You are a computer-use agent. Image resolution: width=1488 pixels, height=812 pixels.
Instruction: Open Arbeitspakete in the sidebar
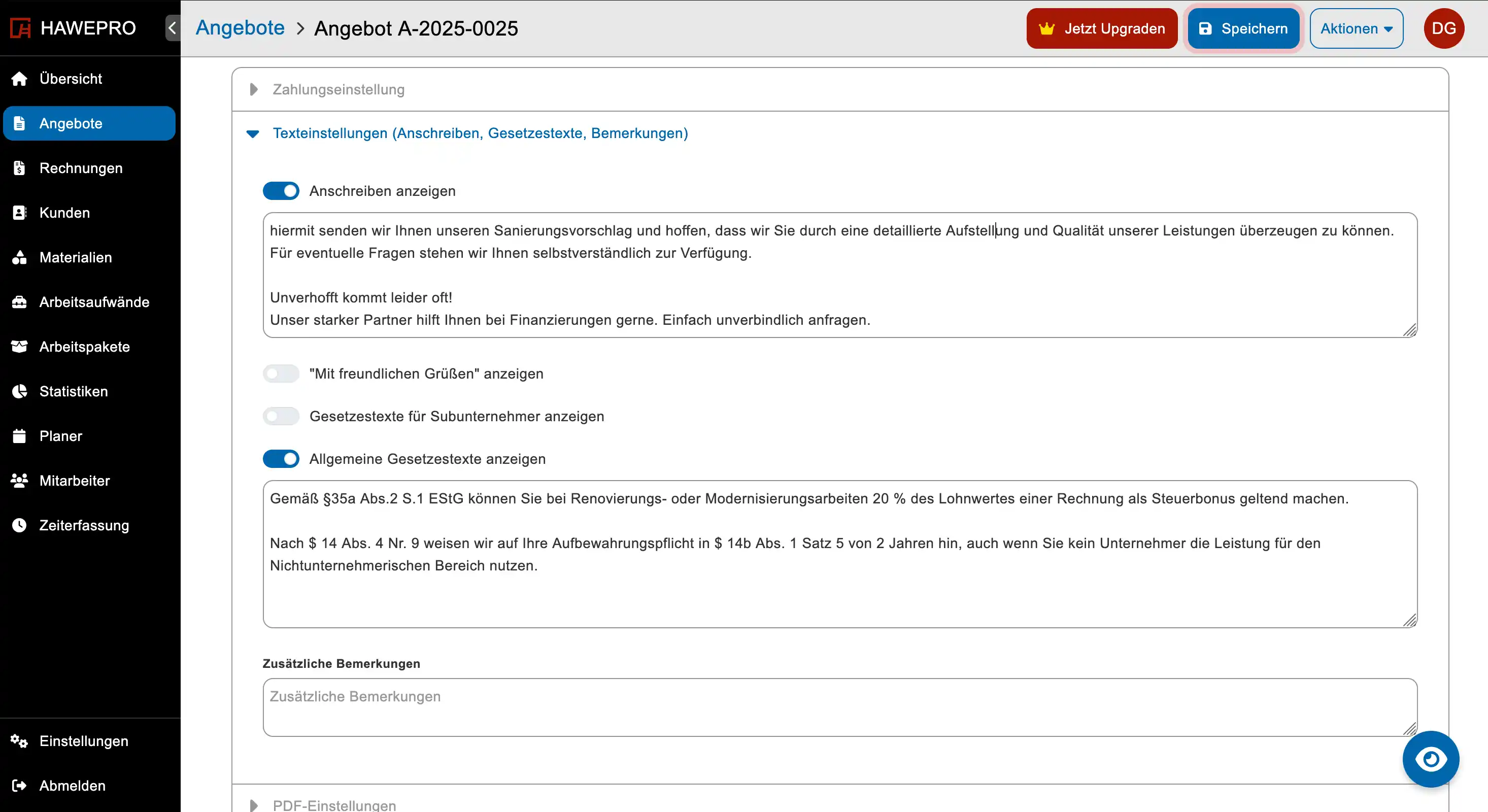tap(89, 347)
